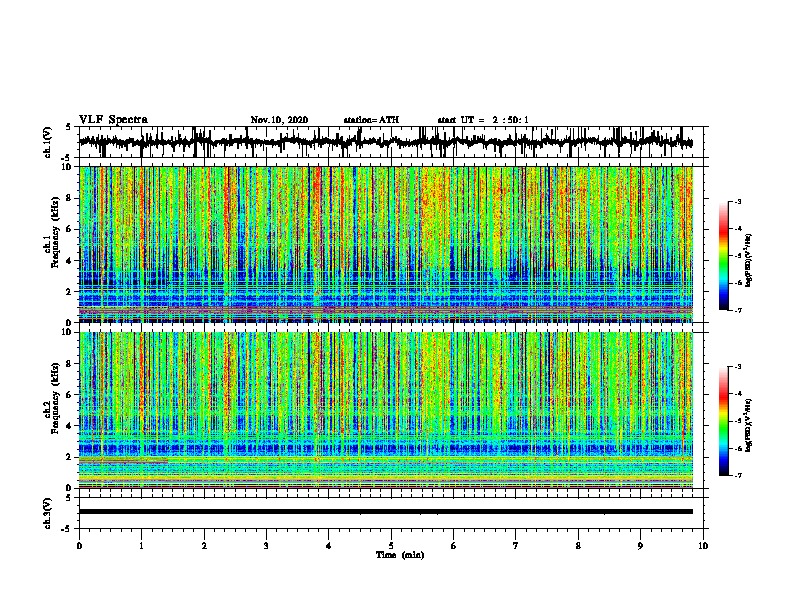This screenshot has width=792, height=612.
Task: Click time axis tick label '5'
Action: coord(391,546)
